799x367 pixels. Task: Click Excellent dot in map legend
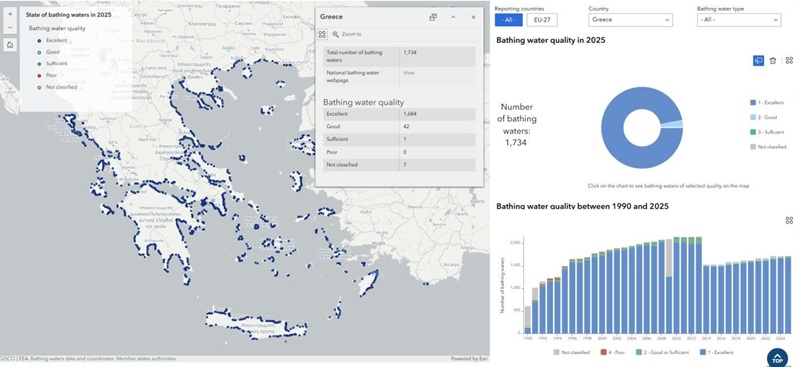point(40,40)
